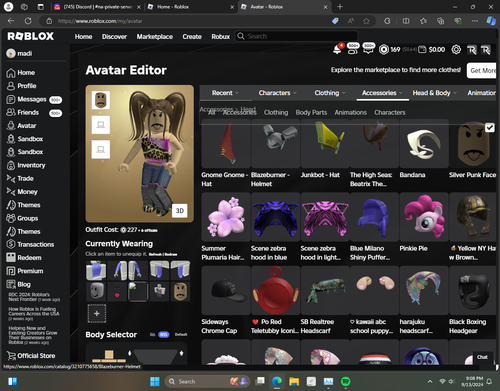
Task: Select the Animations sub-tab
Action: (x=351, y=112)
